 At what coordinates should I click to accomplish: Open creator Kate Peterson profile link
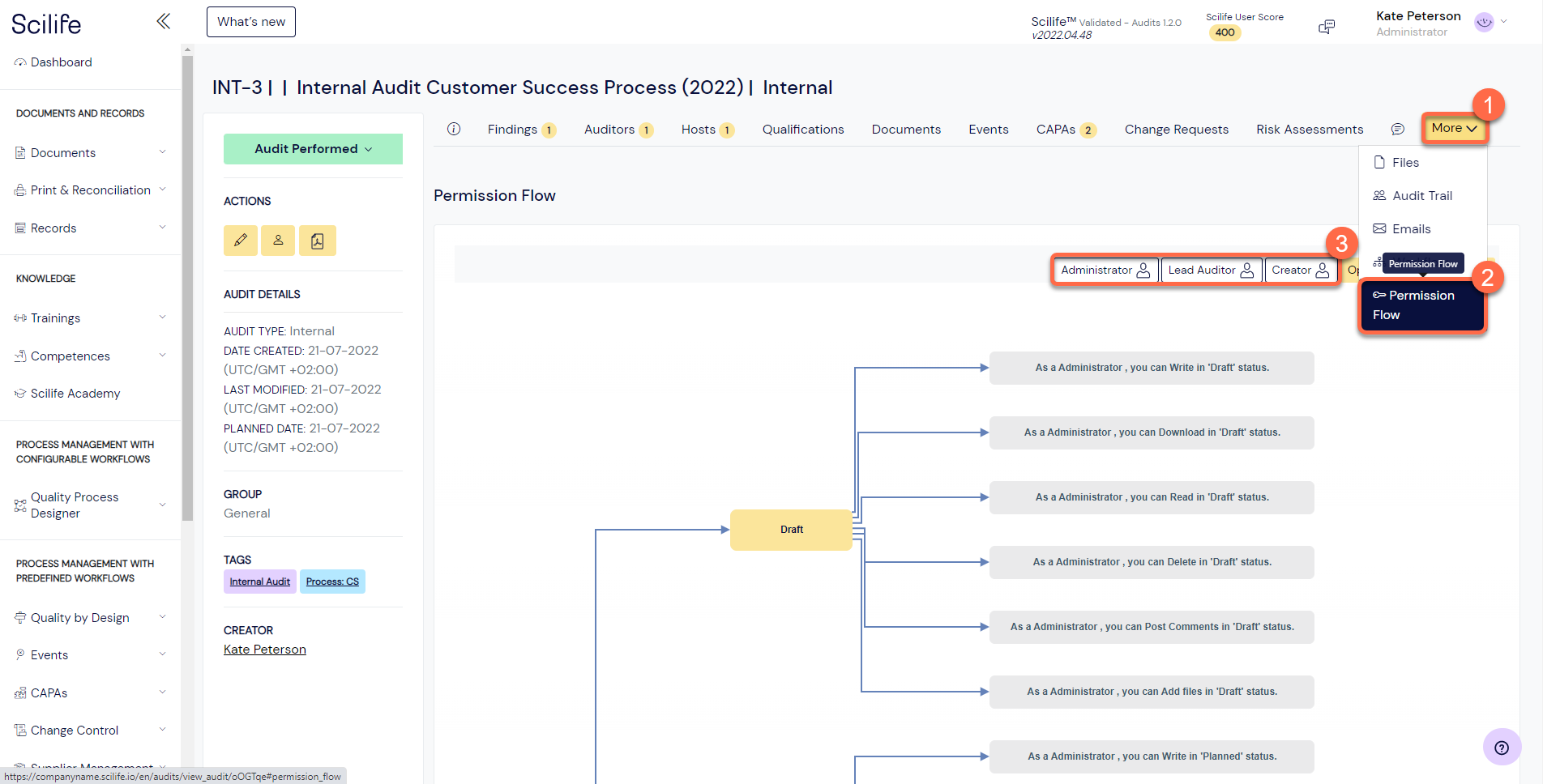click(x=265, y=650)
